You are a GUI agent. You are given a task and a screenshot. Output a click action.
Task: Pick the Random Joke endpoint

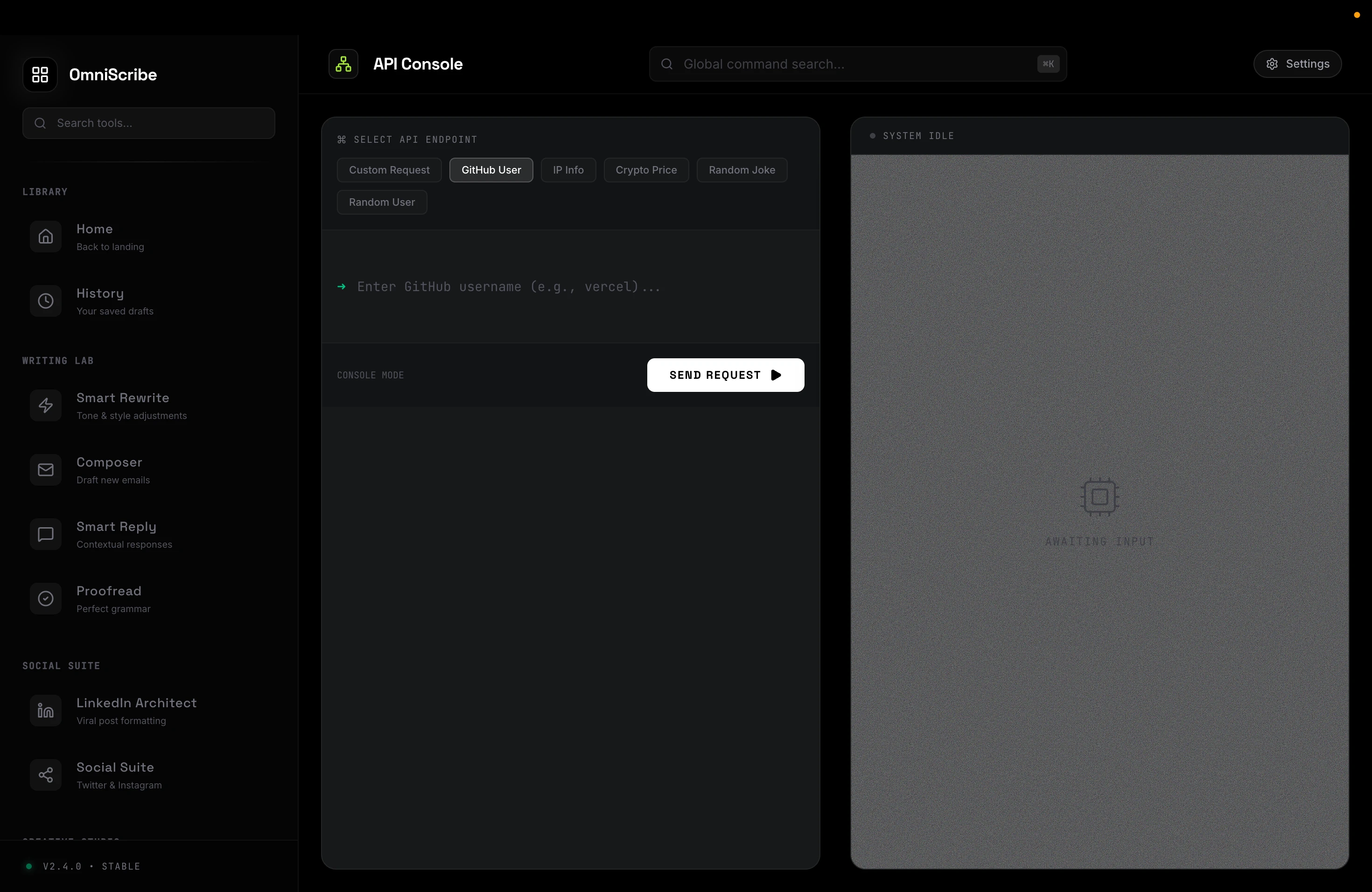click(742, 170)
